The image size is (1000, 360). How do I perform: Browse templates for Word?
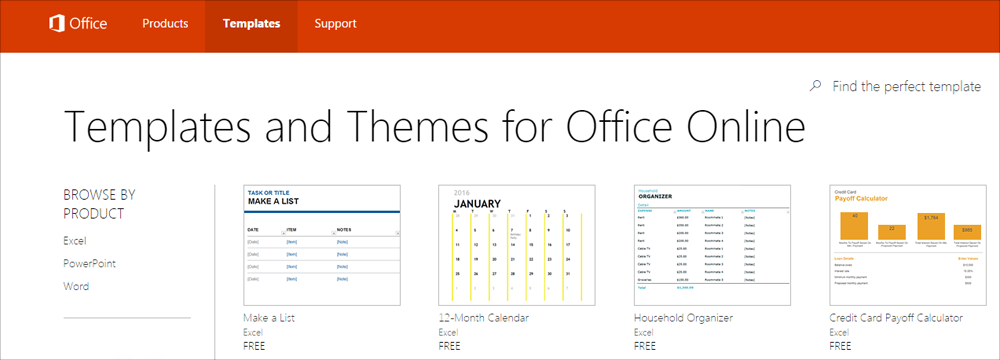point(76,286)
